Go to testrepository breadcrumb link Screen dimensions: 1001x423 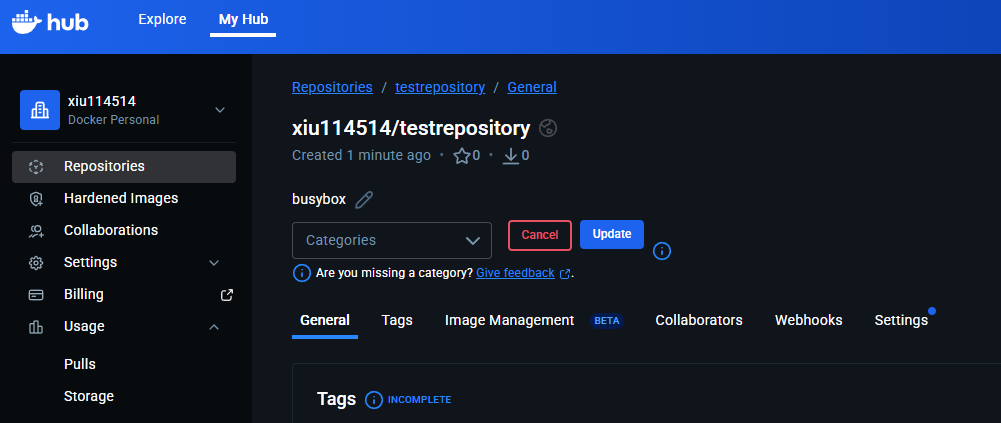[440, 87]
